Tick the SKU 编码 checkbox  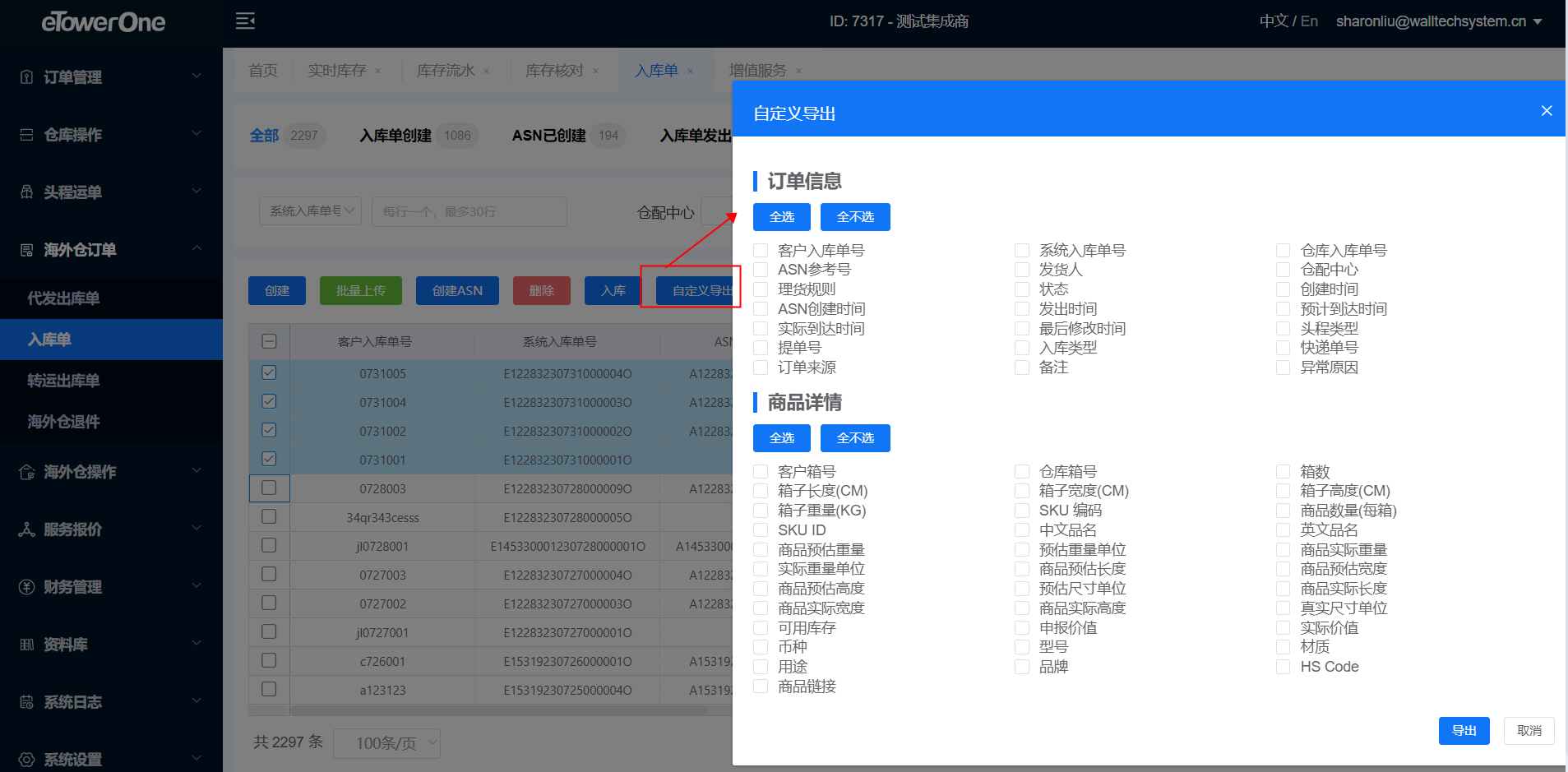1022,511
